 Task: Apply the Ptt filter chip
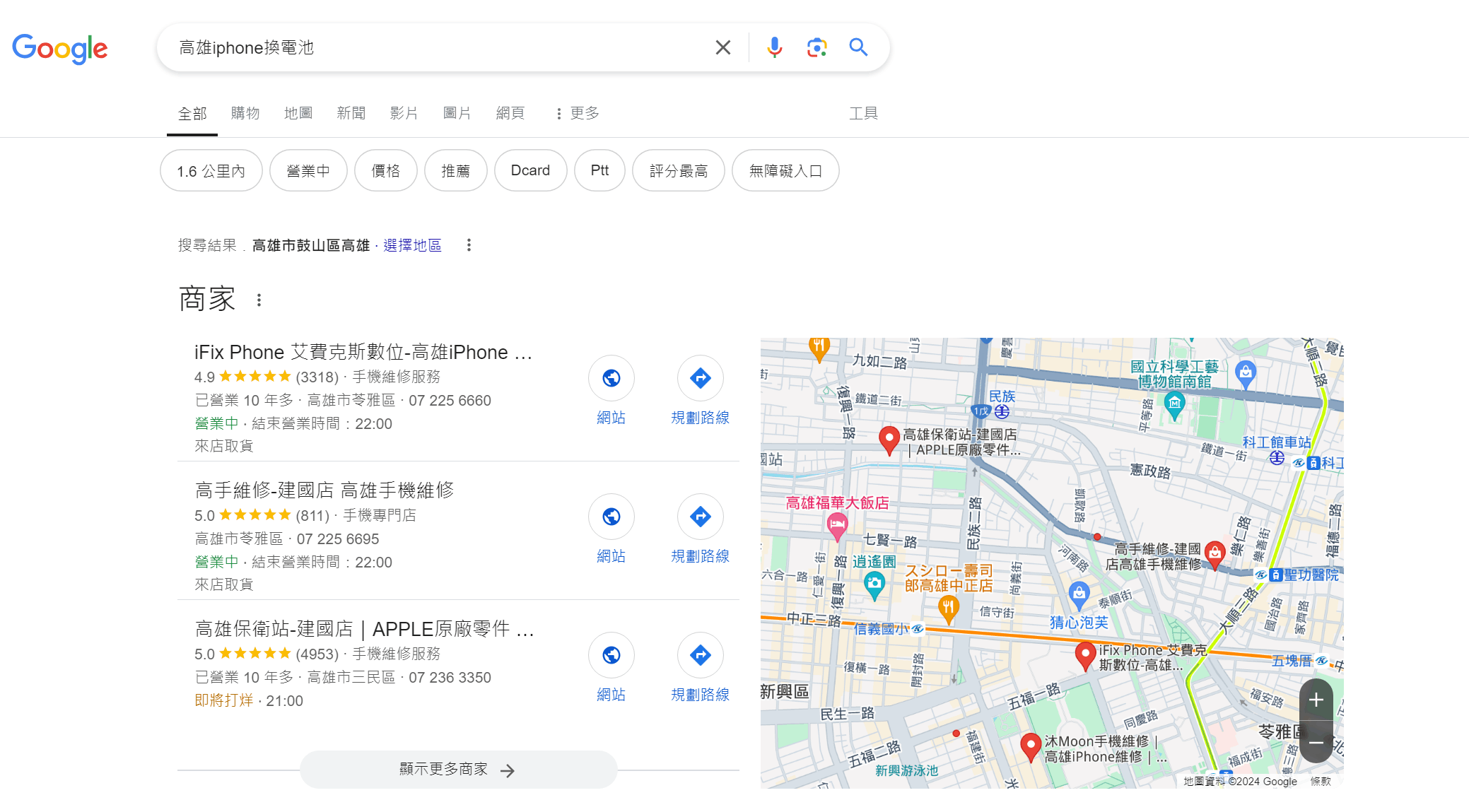599,170
